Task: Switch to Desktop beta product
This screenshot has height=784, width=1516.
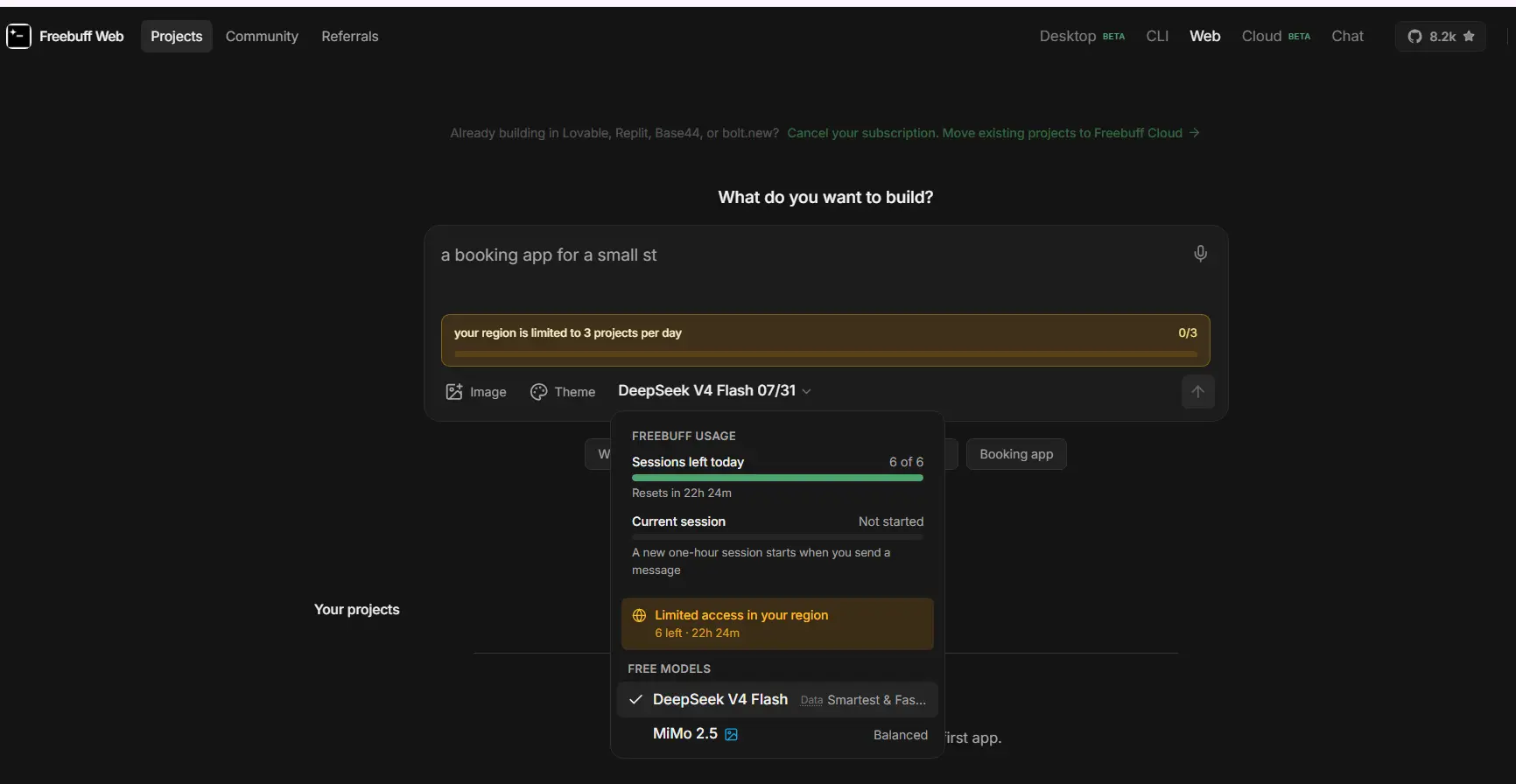Action: coord(1082,36)
